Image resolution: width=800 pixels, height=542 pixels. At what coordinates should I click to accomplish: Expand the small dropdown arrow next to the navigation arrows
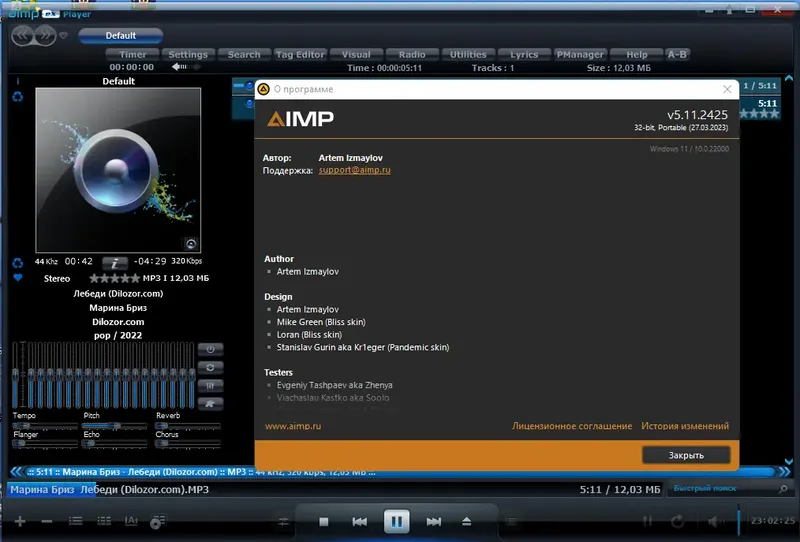[x=63, y=36]
